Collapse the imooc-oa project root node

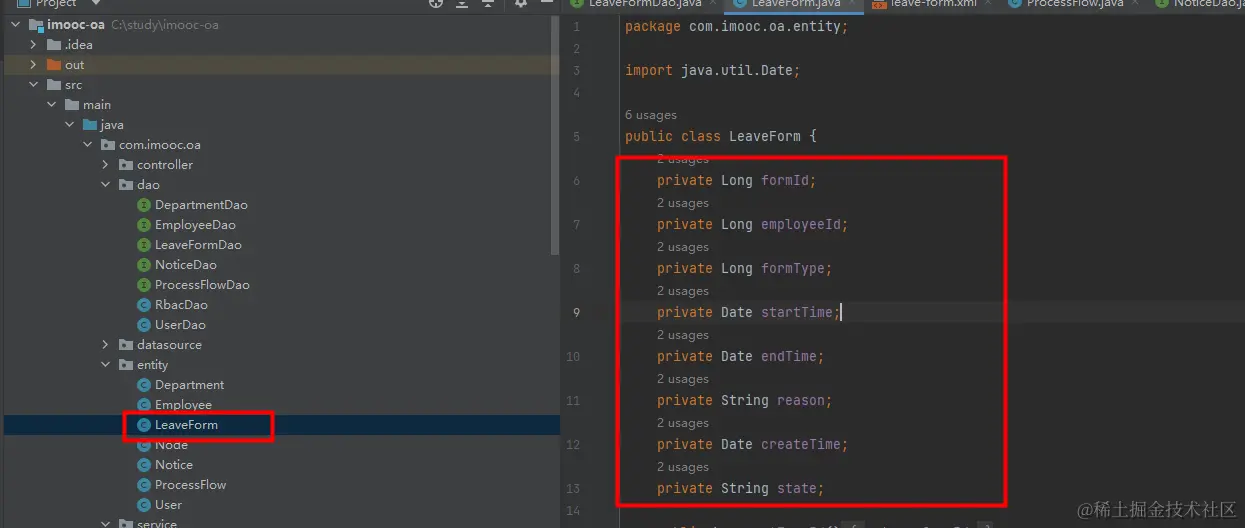(17, 25)
